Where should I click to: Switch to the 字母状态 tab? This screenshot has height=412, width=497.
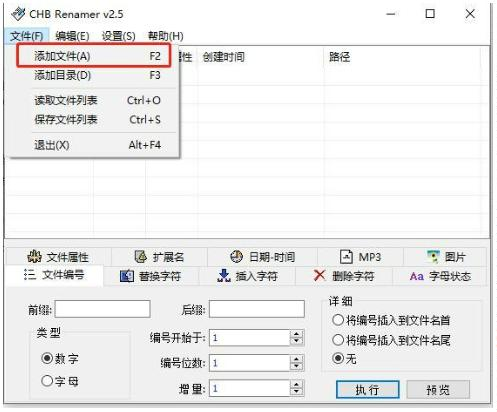point(440,276)
